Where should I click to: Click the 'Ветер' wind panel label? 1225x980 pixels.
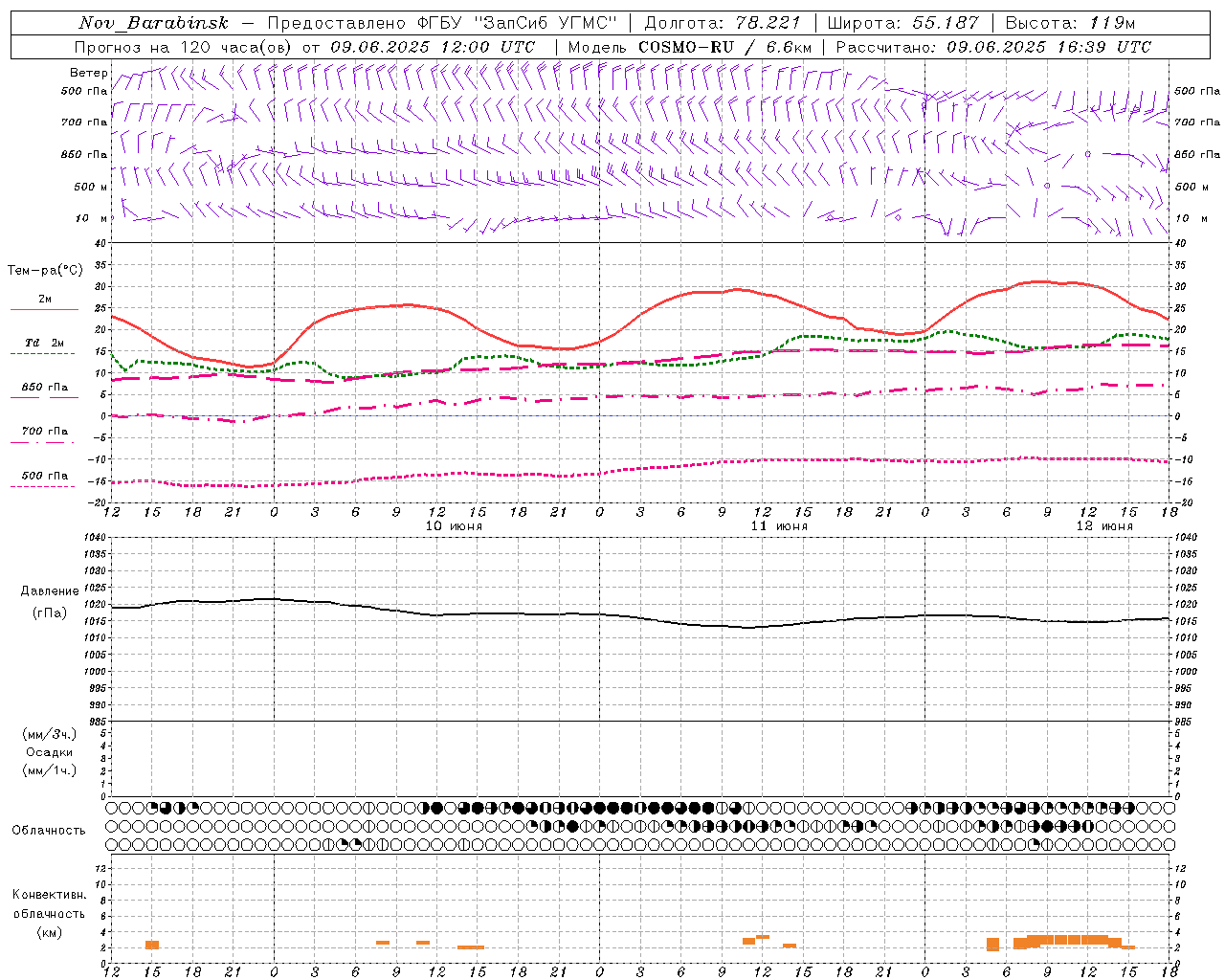[x=88, y=73]
